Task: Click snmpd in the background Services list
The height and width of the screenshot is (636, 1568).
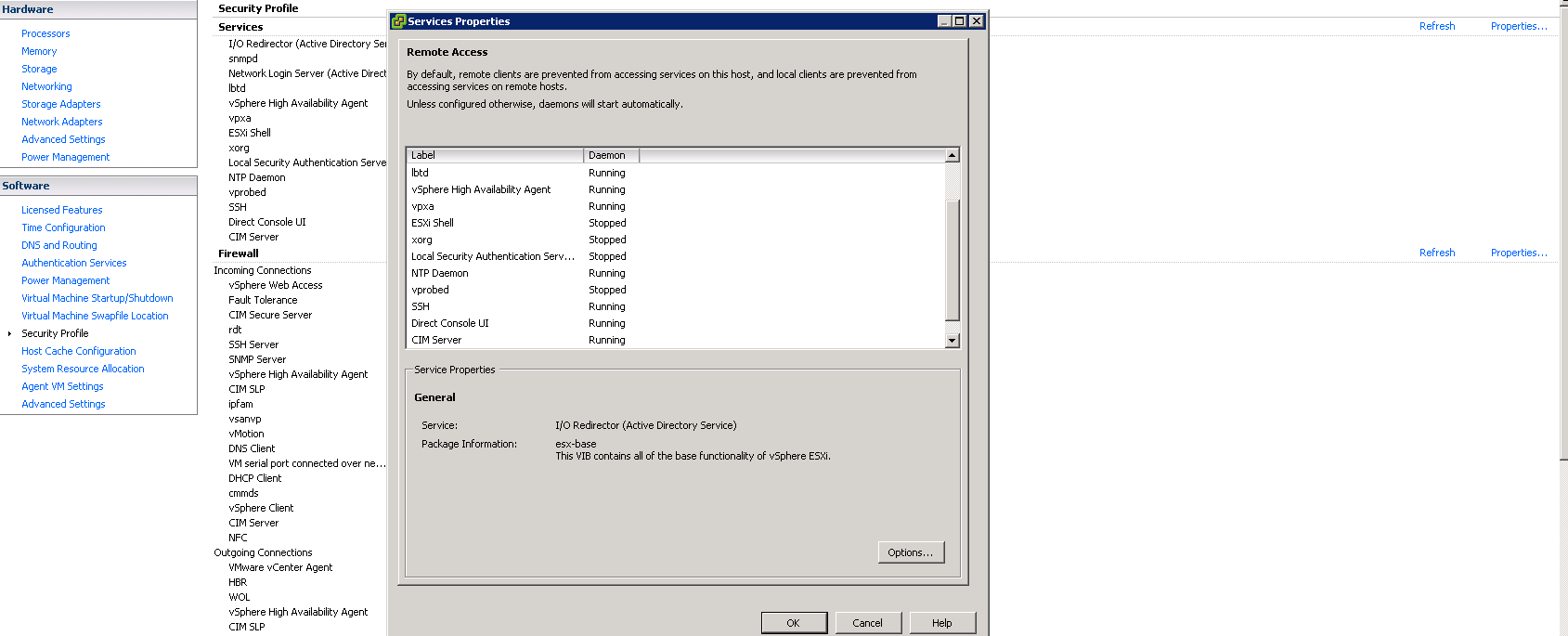Action: click(243, 58)
